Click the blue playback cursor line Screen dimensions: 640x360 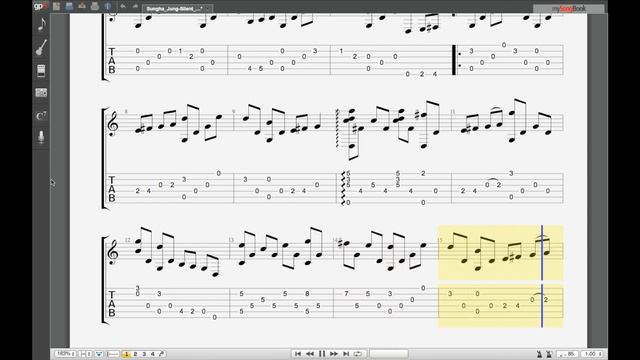542,276
